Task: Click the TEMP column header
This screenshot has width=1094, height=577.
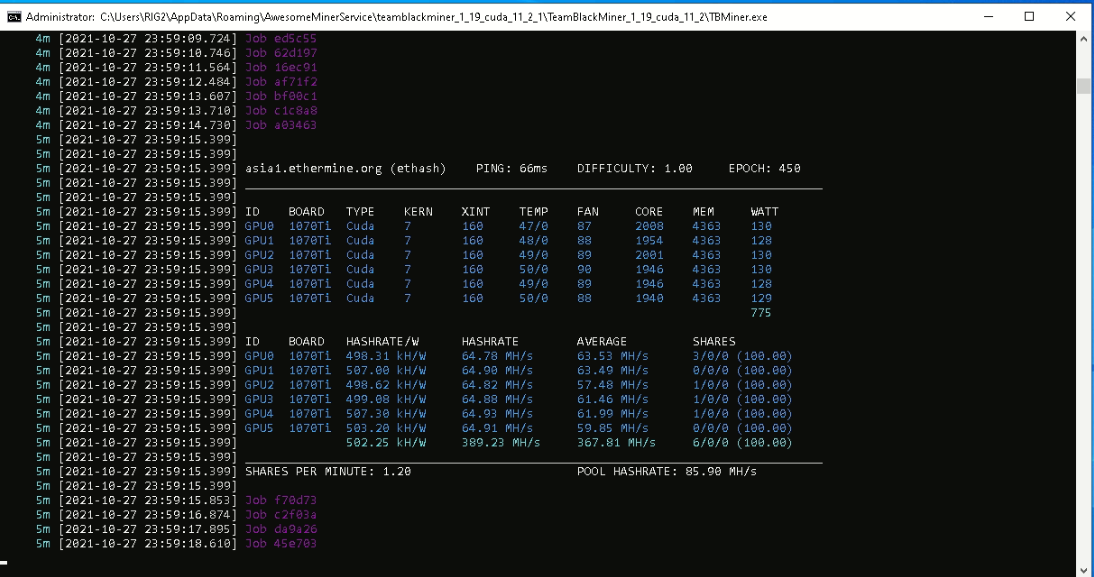Action: click(533, 211)
